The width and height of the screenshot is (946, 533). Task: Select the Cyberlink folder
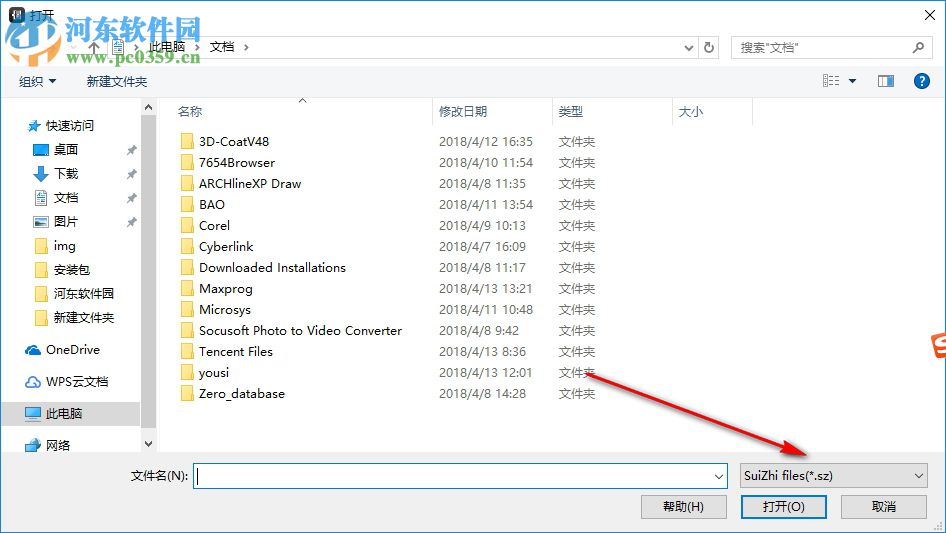(x=226, y=246)
